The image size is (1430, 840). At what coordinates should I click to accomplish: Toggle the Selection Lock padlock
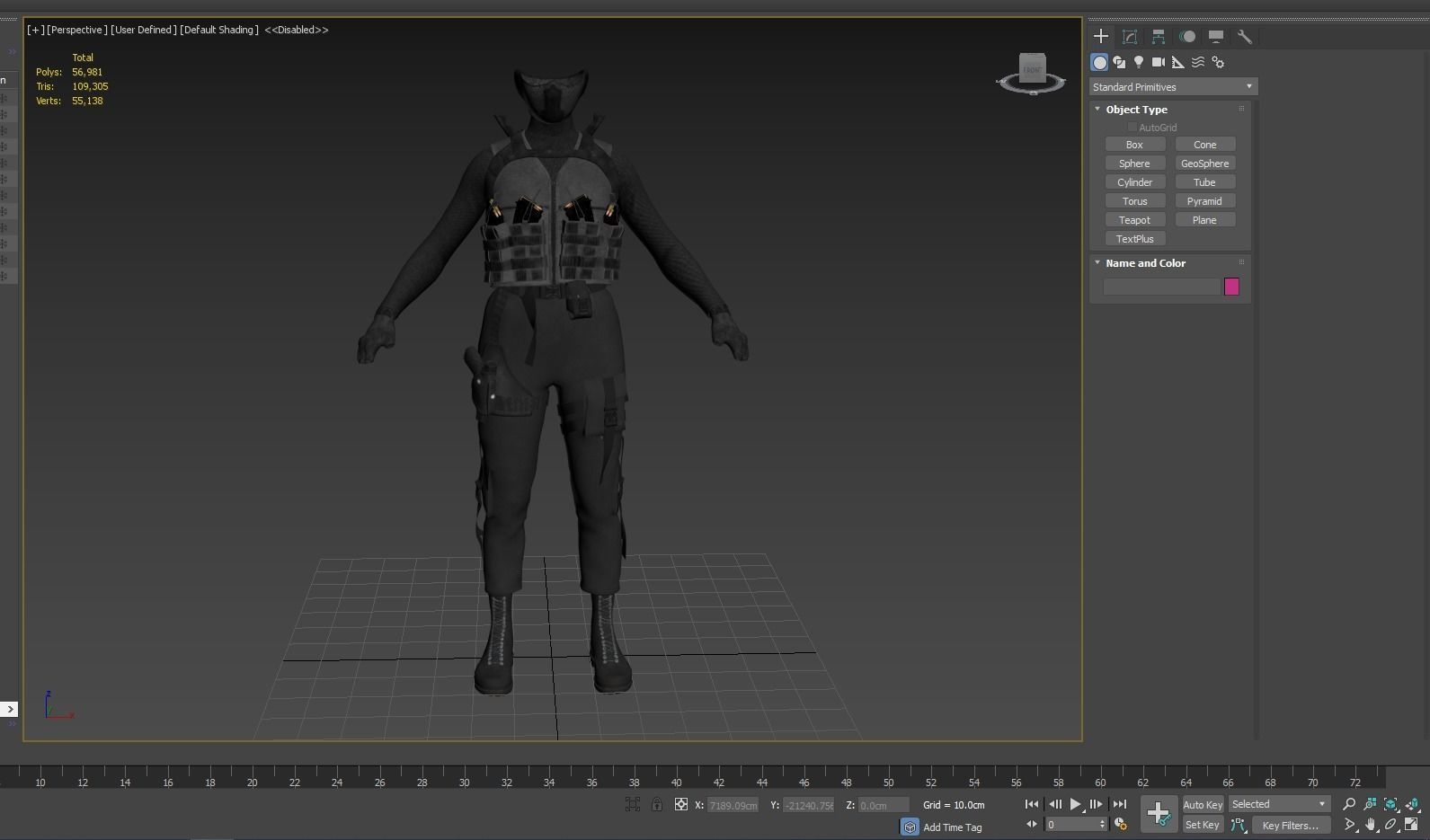click(657, 805)
